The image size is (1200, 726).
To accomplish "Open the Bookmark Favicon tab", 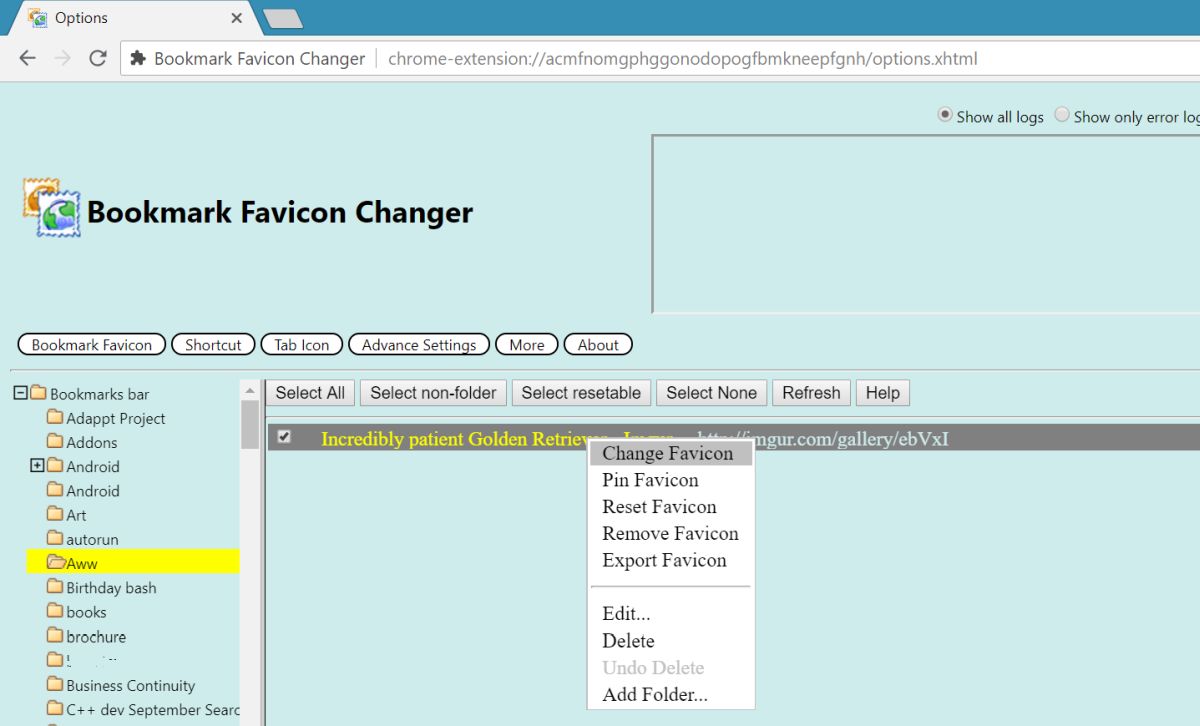I will click(92, 345).
